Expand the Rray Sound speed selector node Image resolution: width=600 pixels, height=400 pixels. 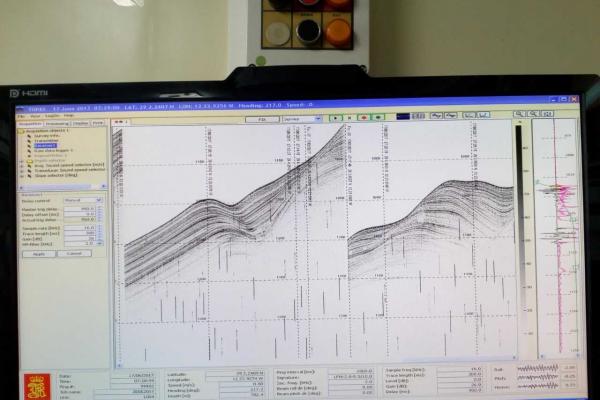coord(22,165)
